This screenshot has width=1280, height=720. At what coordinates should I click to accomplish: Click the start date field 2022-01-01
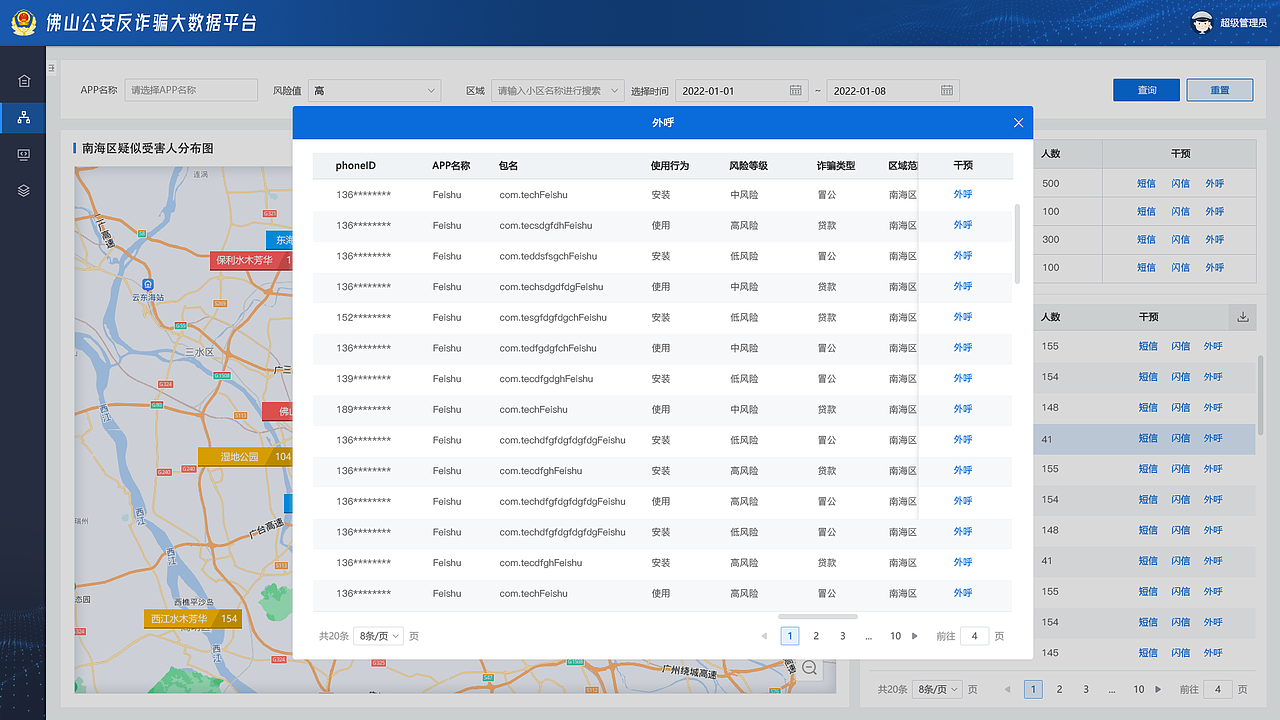tap(742, 90)
